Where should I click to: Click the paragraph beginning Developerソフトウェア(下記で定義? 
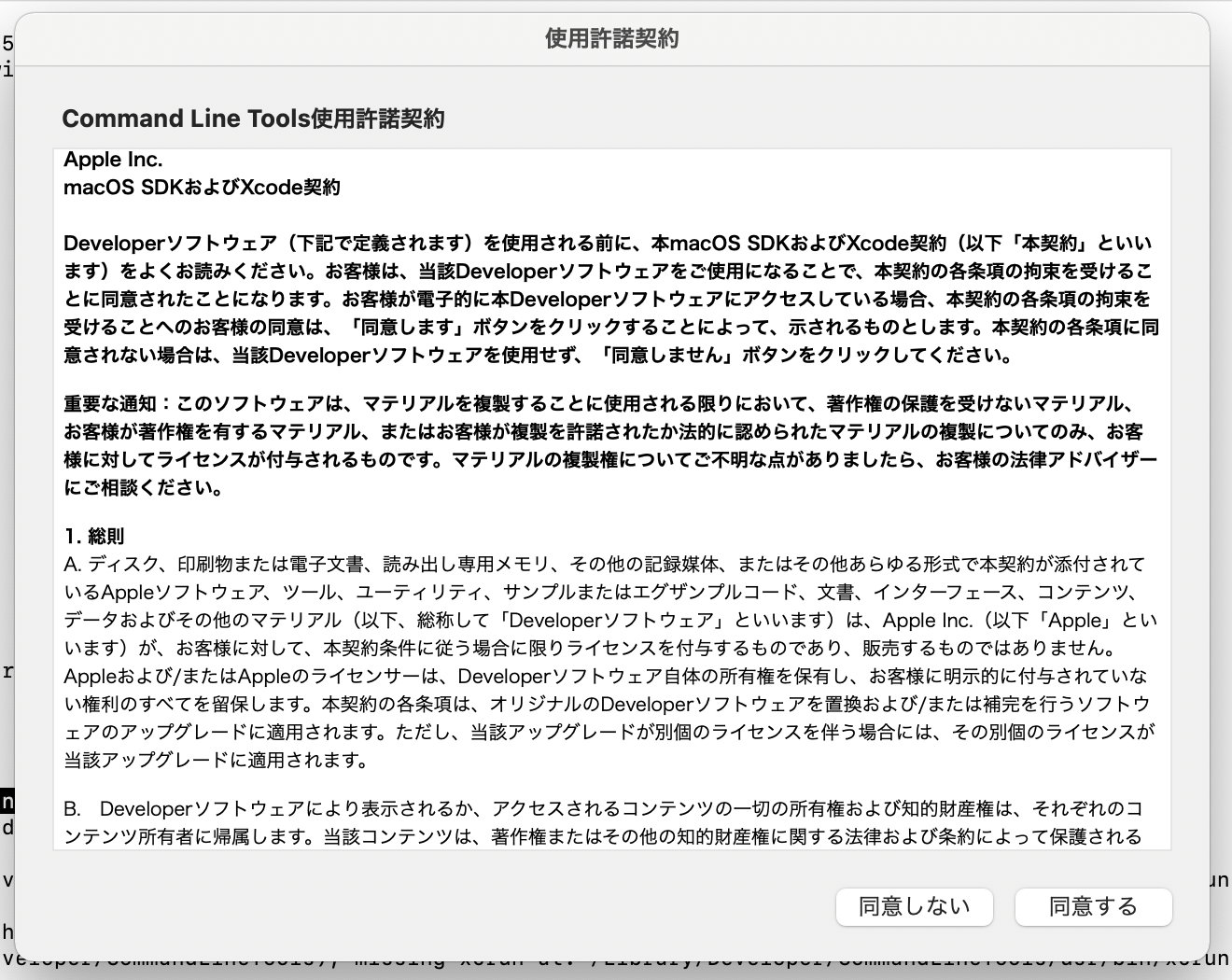coord(610,299)
